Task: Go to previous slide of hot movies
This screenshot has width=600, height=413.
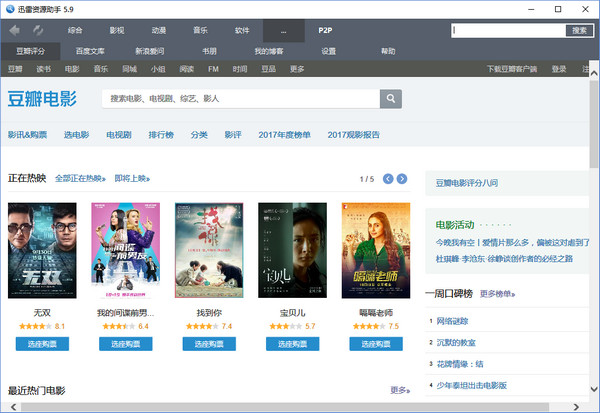Action: point(384,179)
